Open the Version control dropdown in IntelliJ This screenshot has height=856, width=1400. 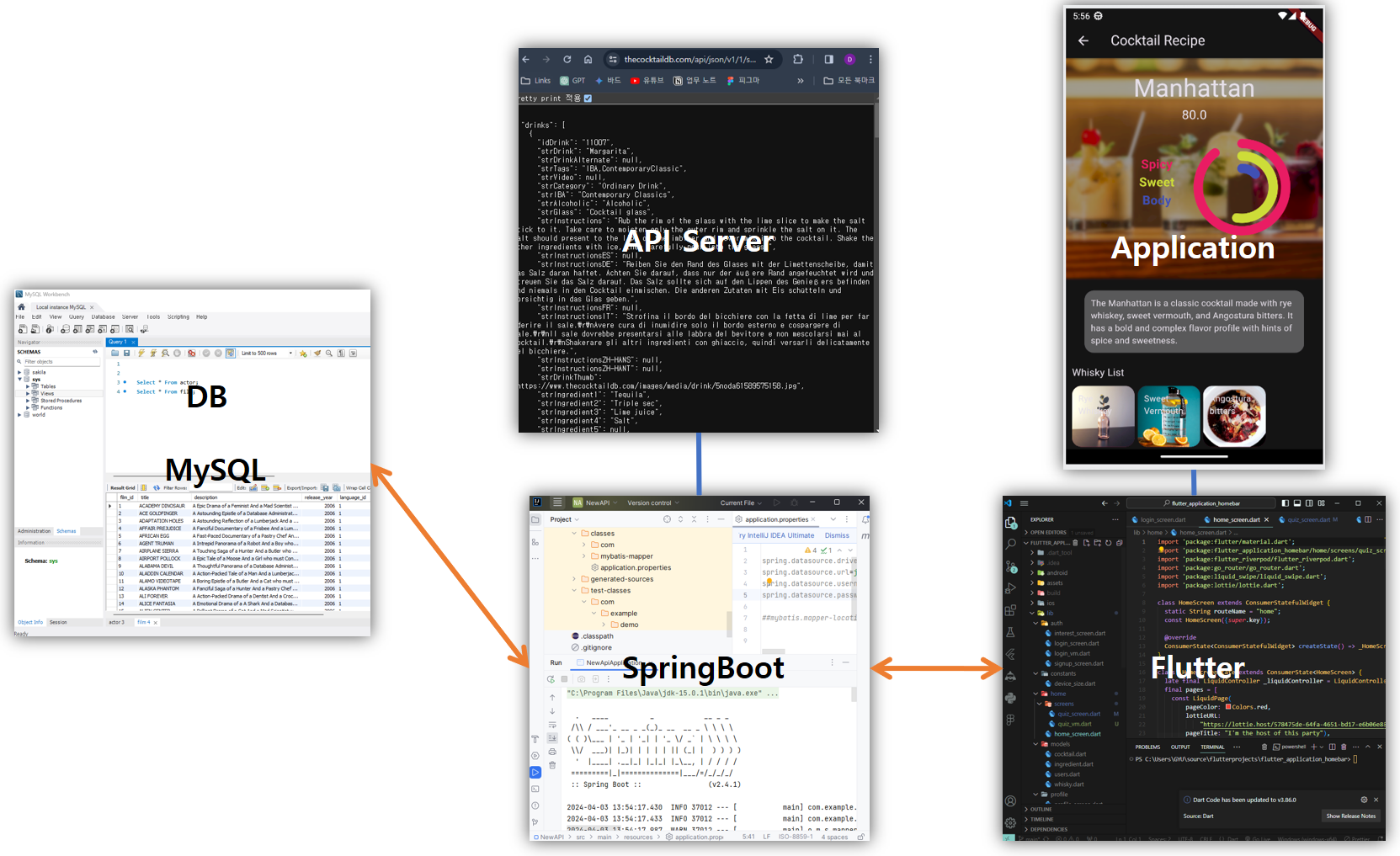coord(652,502)
